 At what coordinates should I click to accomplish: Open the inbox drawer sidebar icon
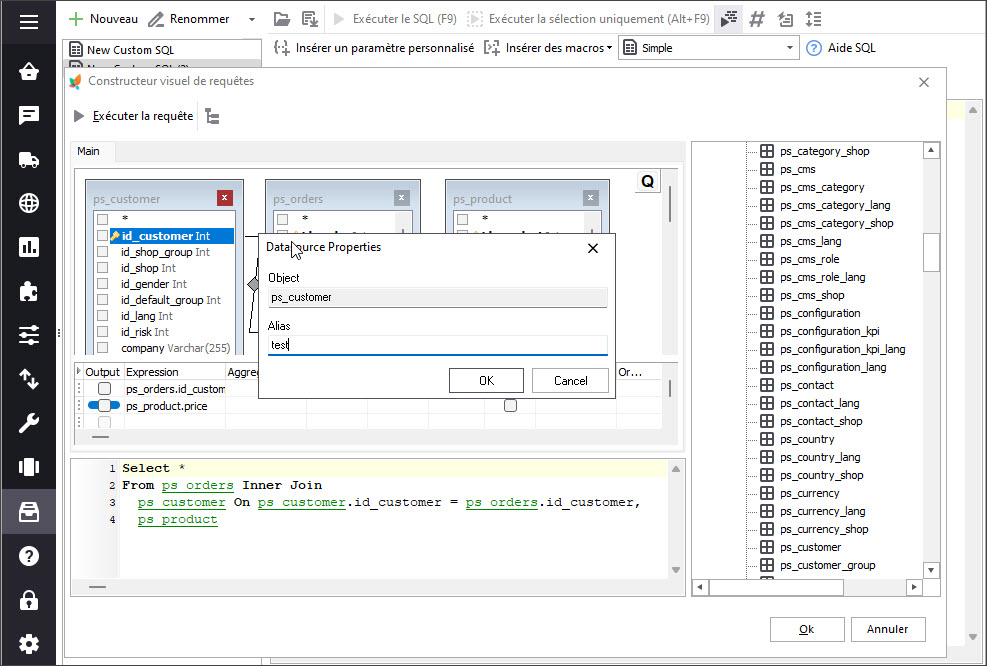(x=29, y=512)
